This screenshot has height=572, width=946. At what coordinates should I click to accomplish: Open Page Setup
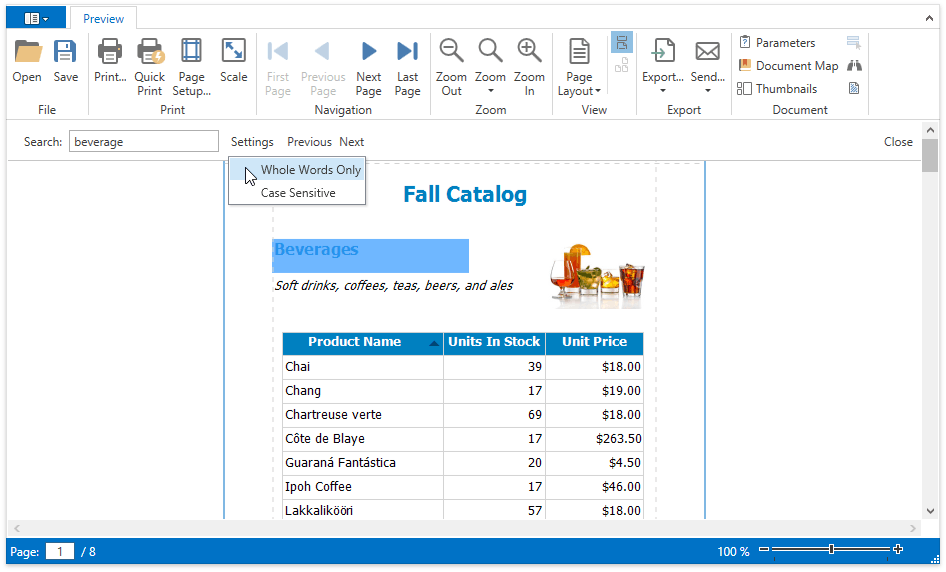click(191, 66)
